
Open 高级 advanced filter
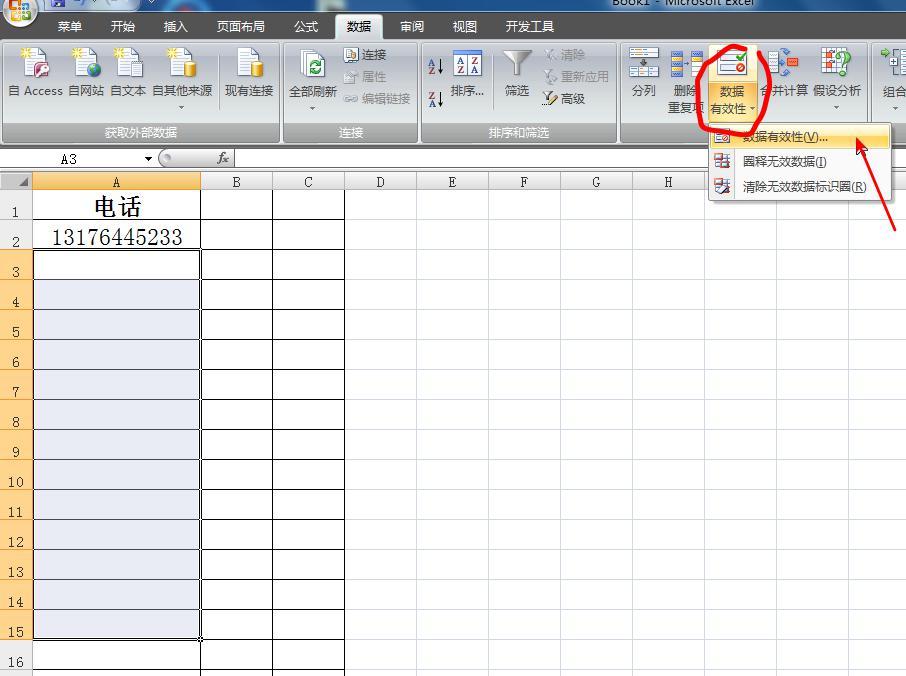[565, 99]
